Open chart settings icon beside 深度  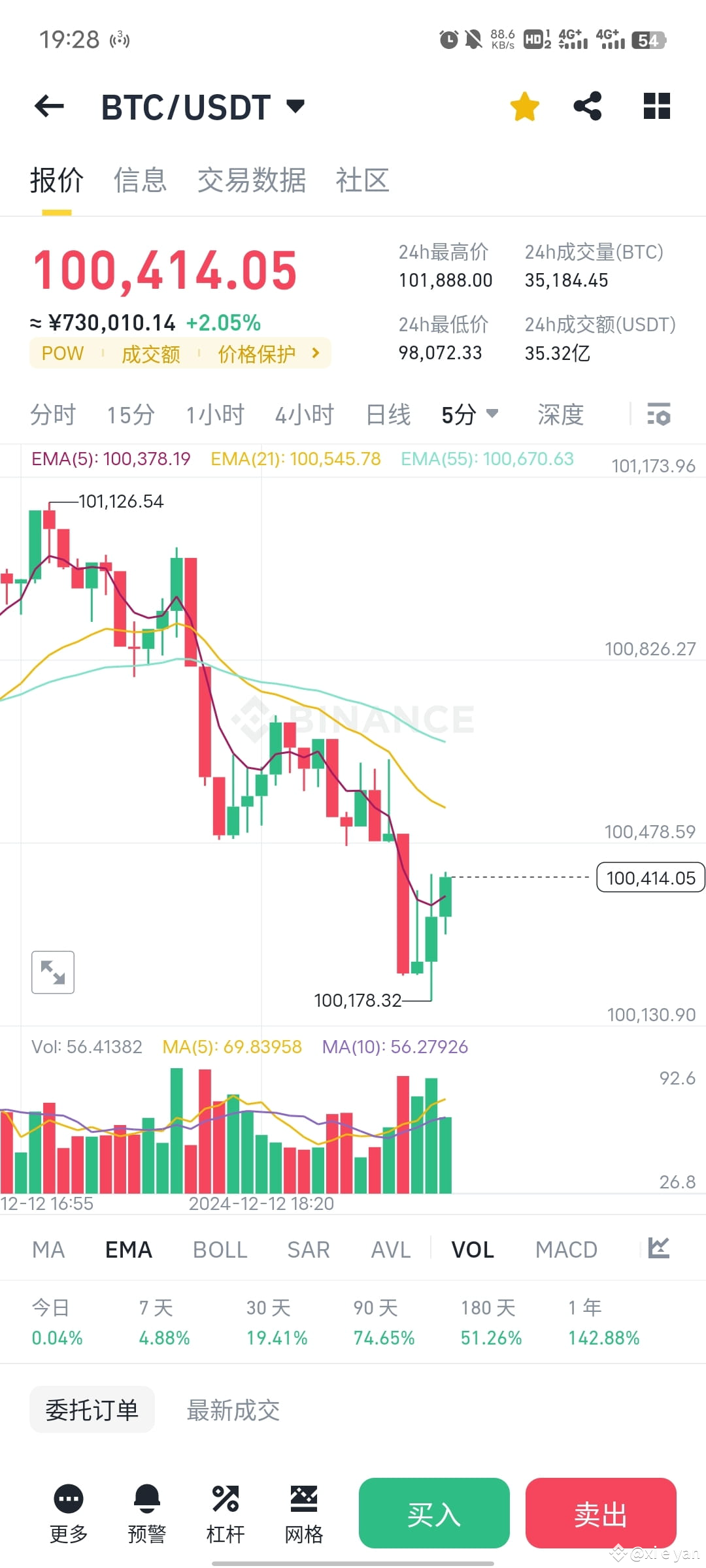[659, 414]
